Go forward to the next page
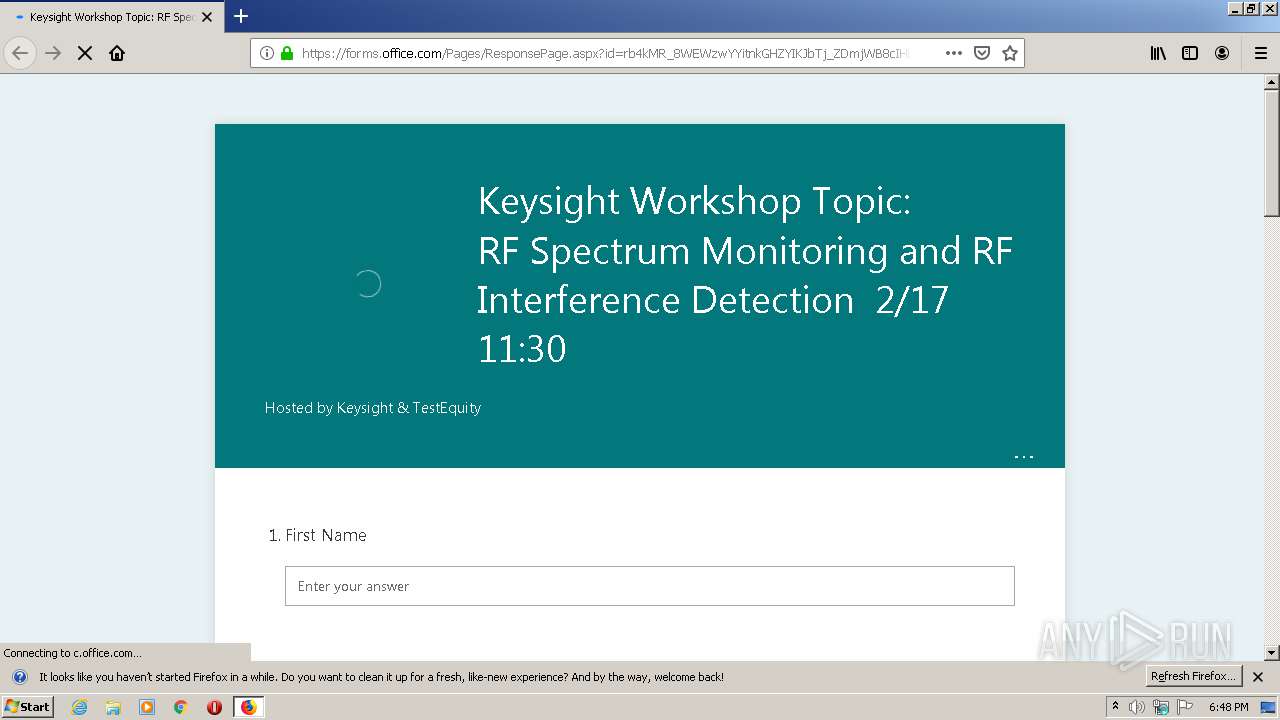Image resolution: width=1280 pixels, height=720 pixels. [53, 53]
